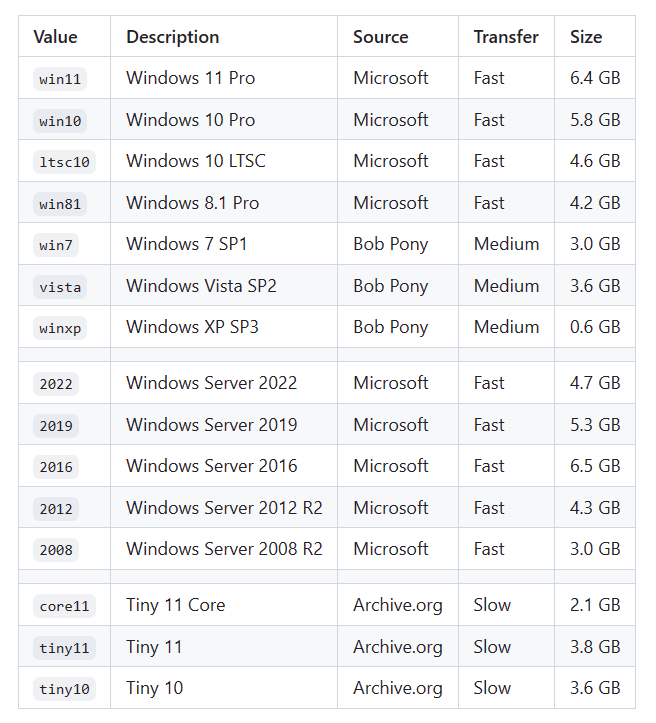
Task: Select the win10 value code
Action: pyautogui.click(x=60, y=121)
